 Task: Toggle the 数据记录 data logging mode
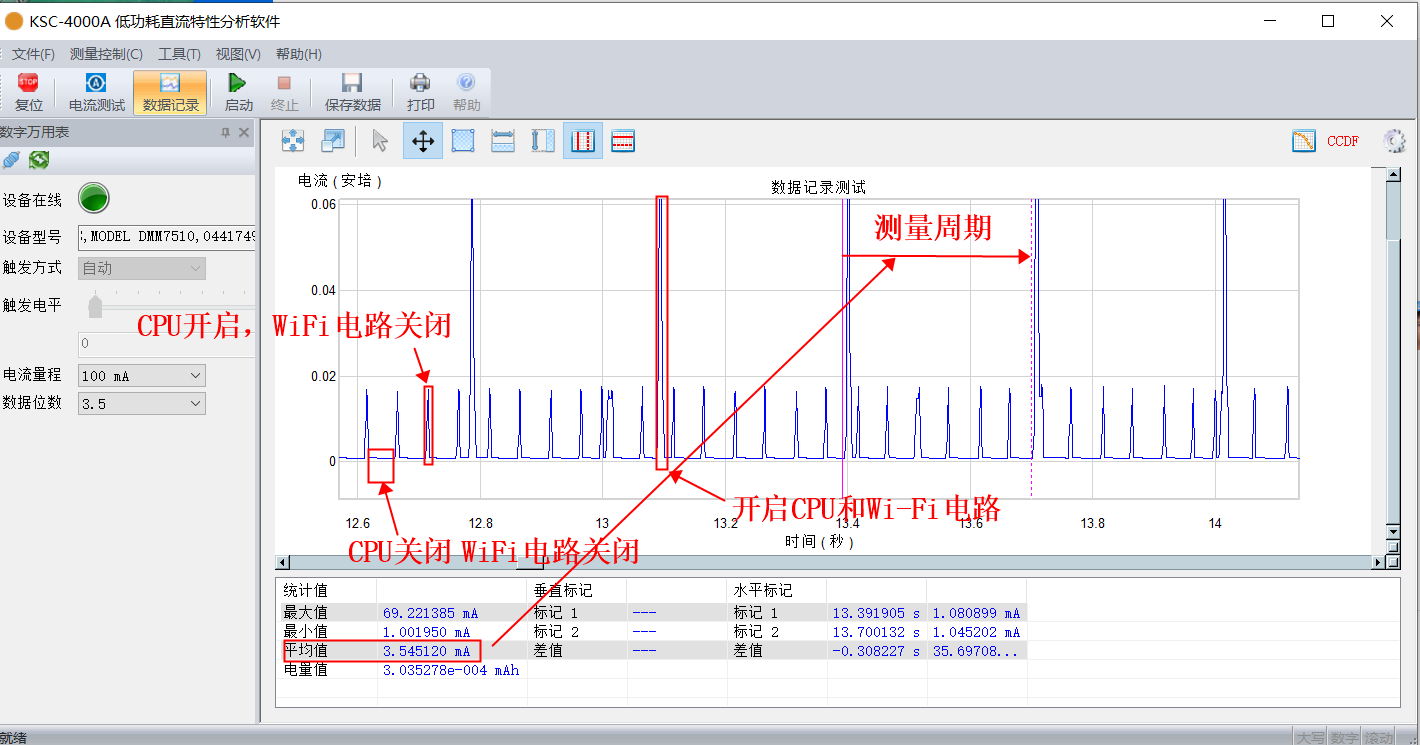coord(170,91)
